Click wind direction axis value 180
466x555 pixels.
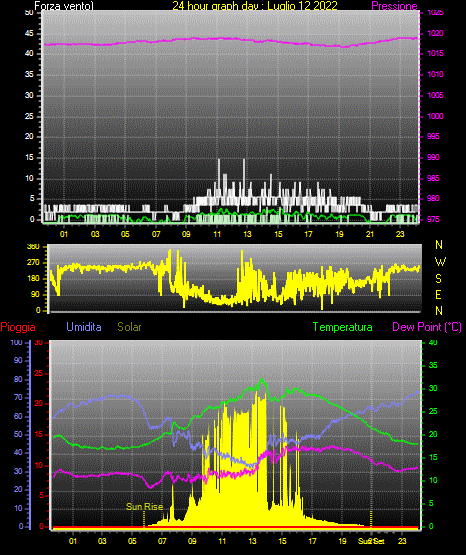33,279
